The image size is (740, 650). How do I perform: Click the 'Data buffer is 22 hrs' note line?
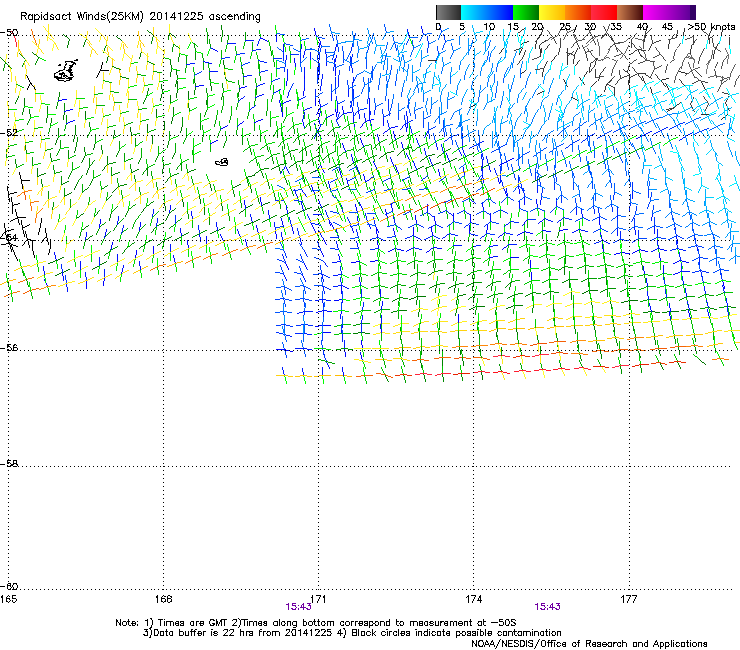coord(352,633)
